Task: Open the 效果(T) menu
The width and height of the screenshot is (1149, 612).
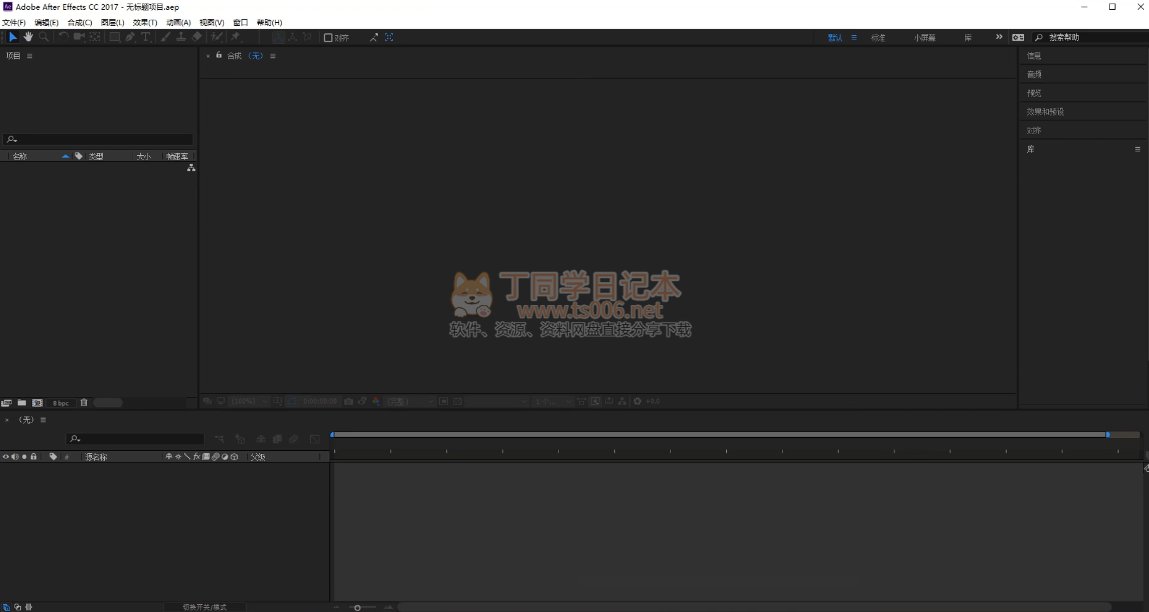Action: pyautogui.click(x=145, y=23)
